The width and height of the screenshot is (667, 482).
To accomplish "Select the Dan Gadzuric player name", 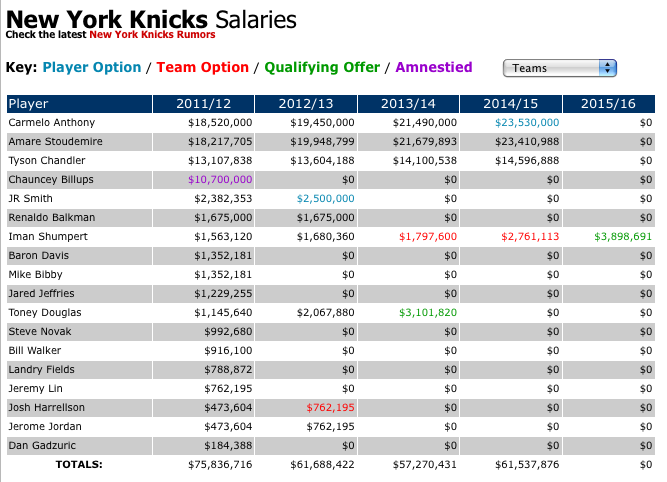I will coord(42,445).
